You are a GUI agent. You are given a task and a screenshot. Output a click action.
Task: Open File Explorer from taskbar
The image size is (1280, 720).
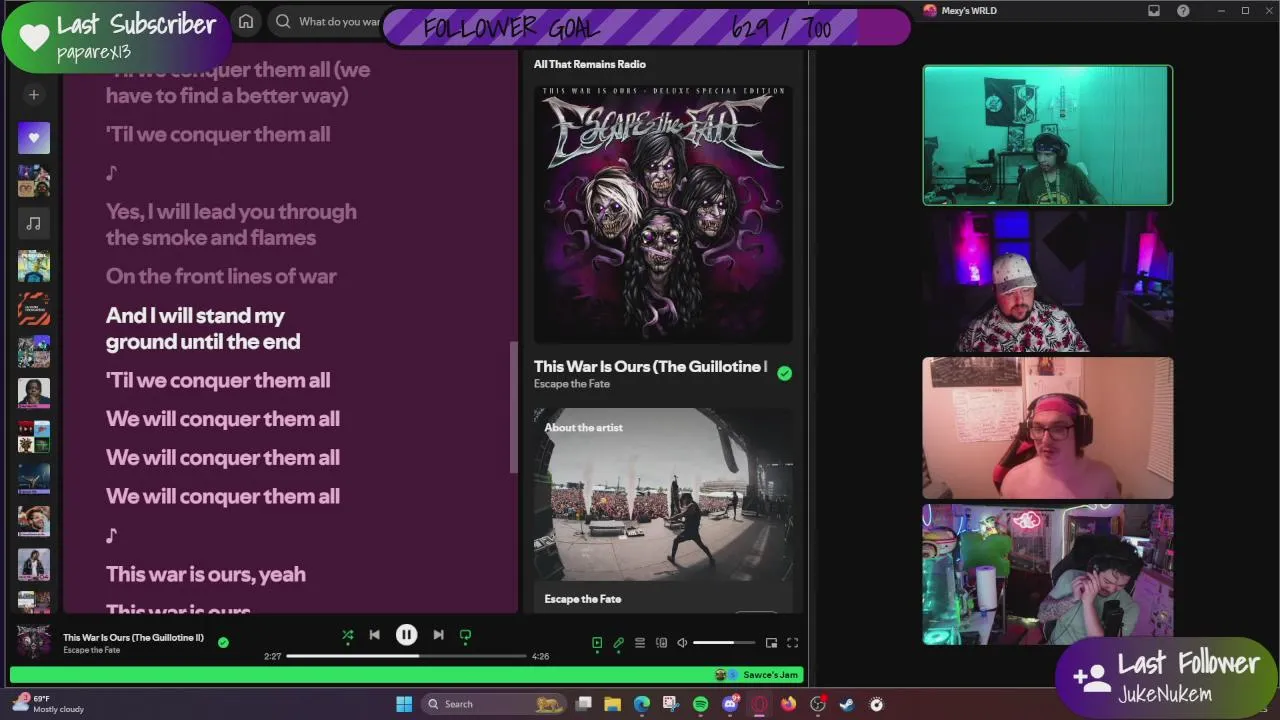612,704
